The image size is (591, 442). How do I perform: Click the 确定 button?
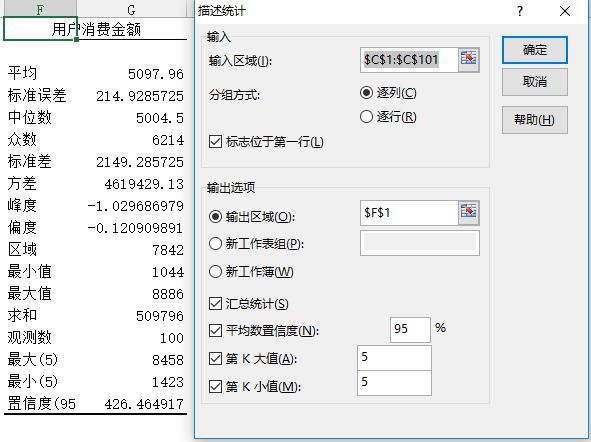(x=534, y=50)
